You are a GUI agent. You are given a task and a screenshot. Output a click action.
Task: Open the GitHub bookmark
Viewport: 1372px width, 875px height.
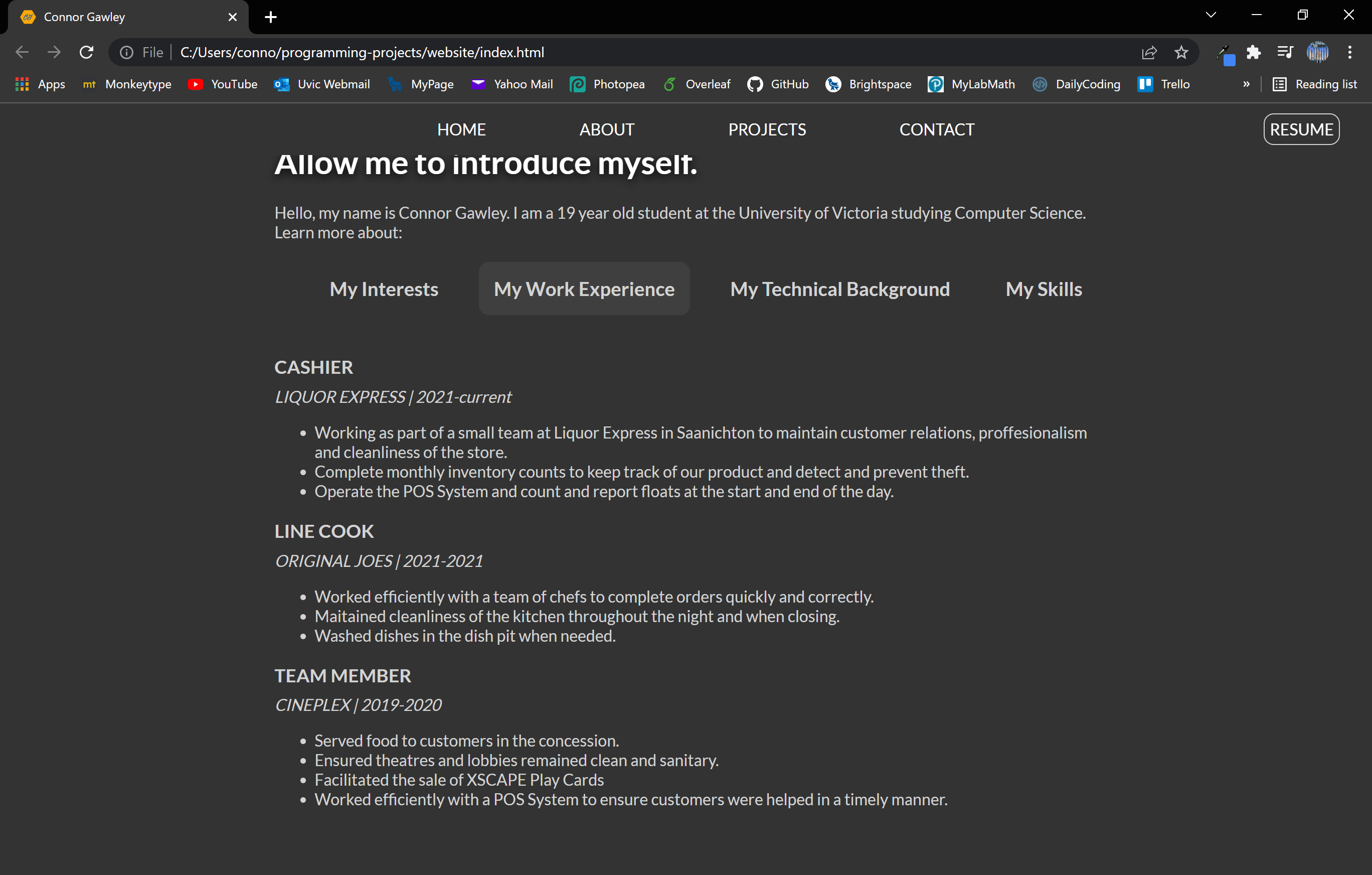(778, 84)
